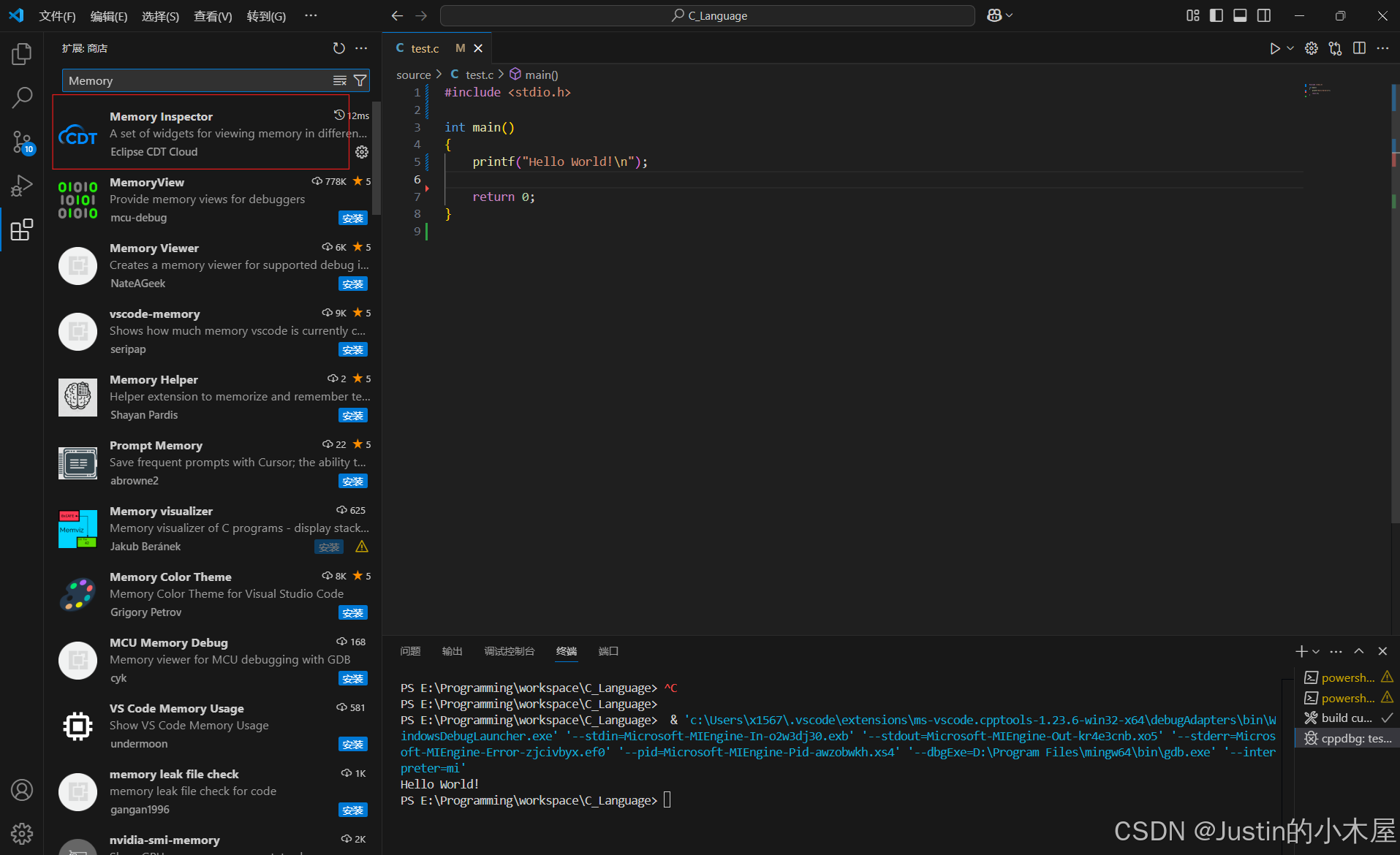This screenshot has width=1400, height=855.
Task: Open the Accounts menu icon
Action: (x=22, y=790)
